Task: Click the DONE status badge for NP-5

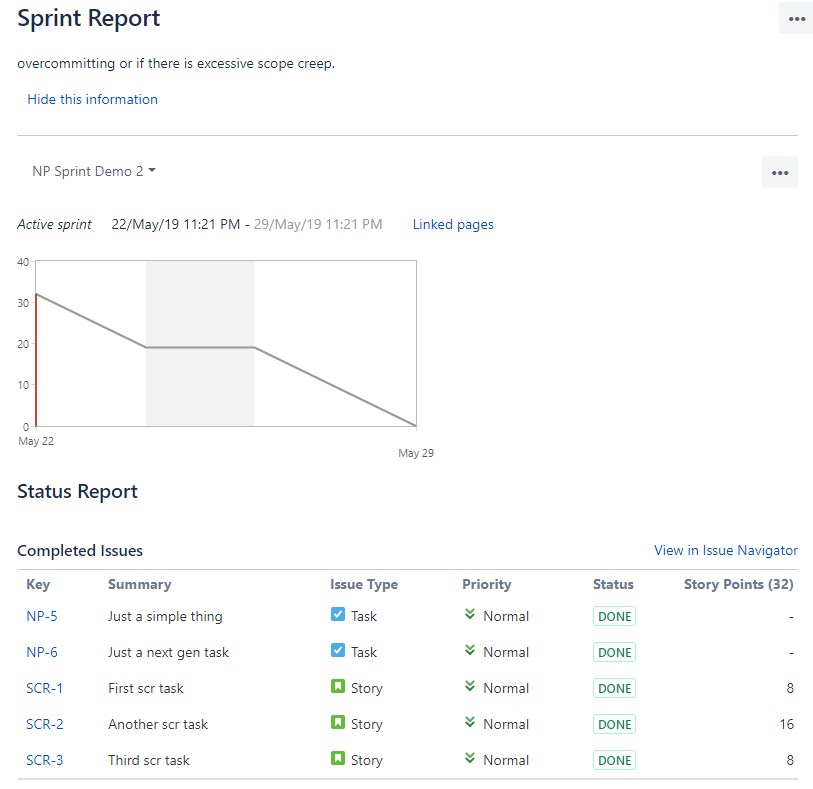Action: 614,616
